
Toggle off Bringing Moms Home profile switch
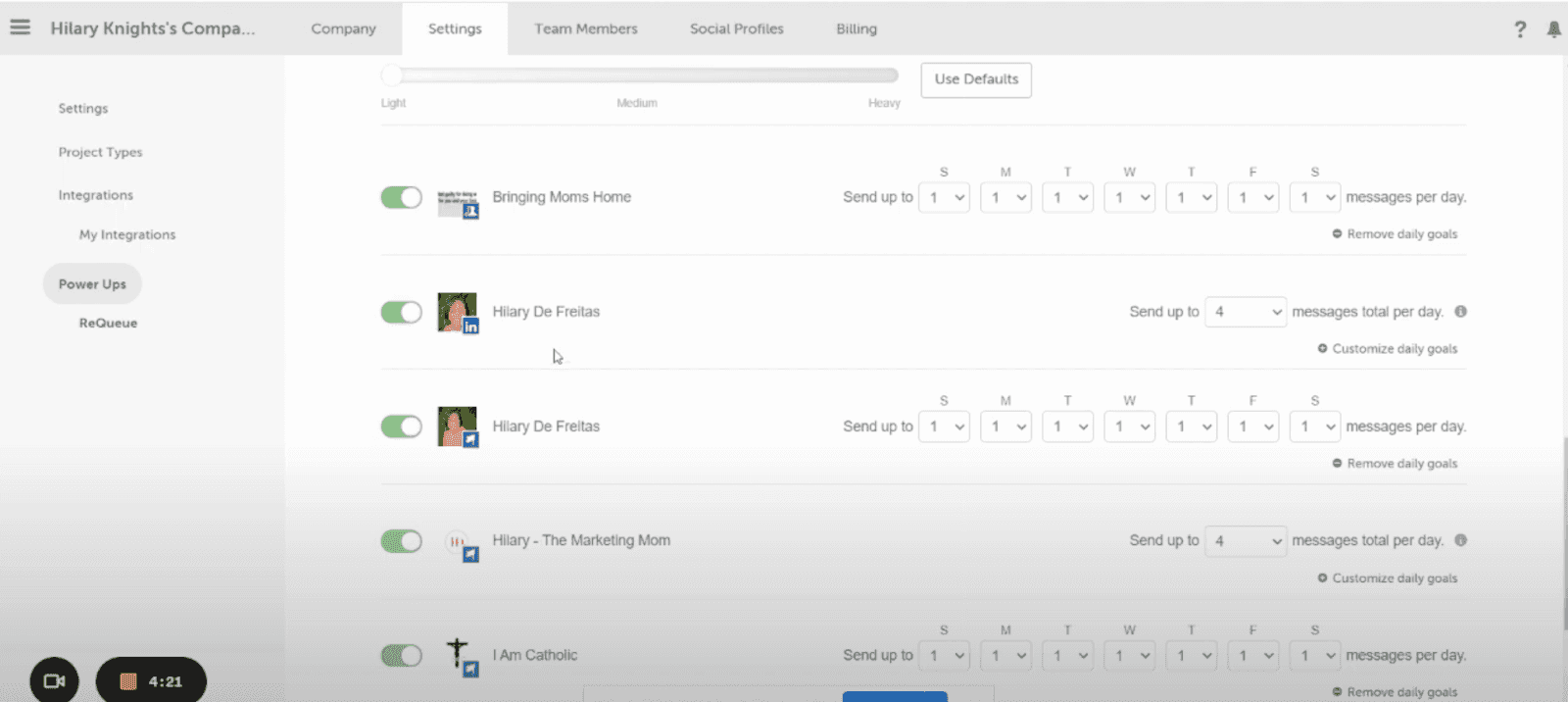(x=401, y=197)
